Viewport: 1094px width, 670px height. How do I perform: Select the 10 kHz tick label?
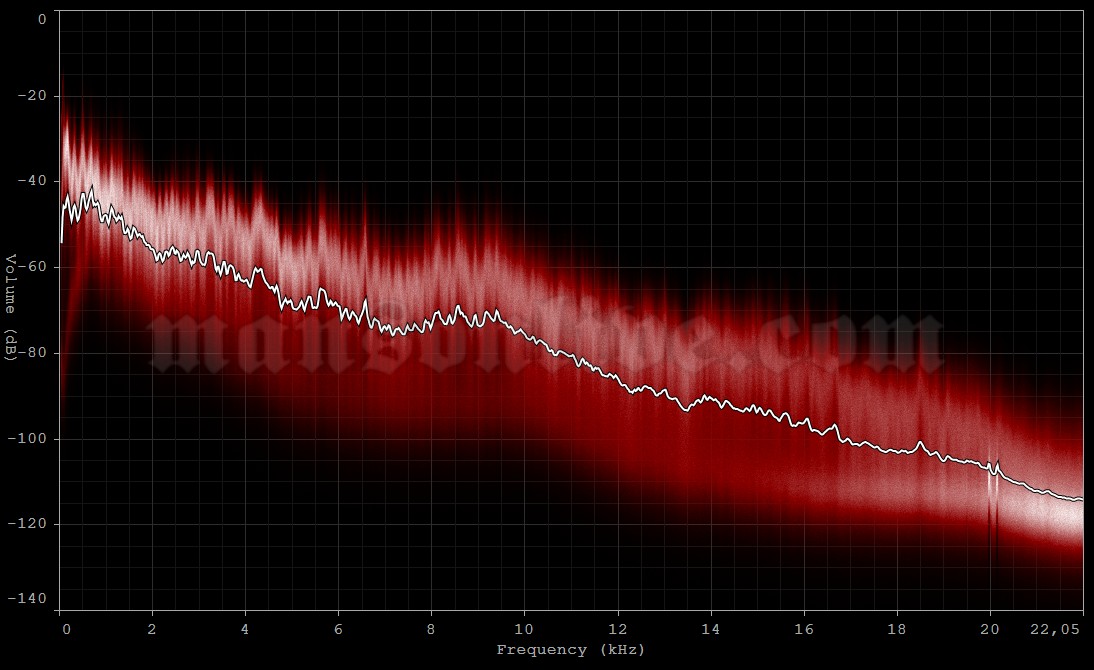coord(524,630)
